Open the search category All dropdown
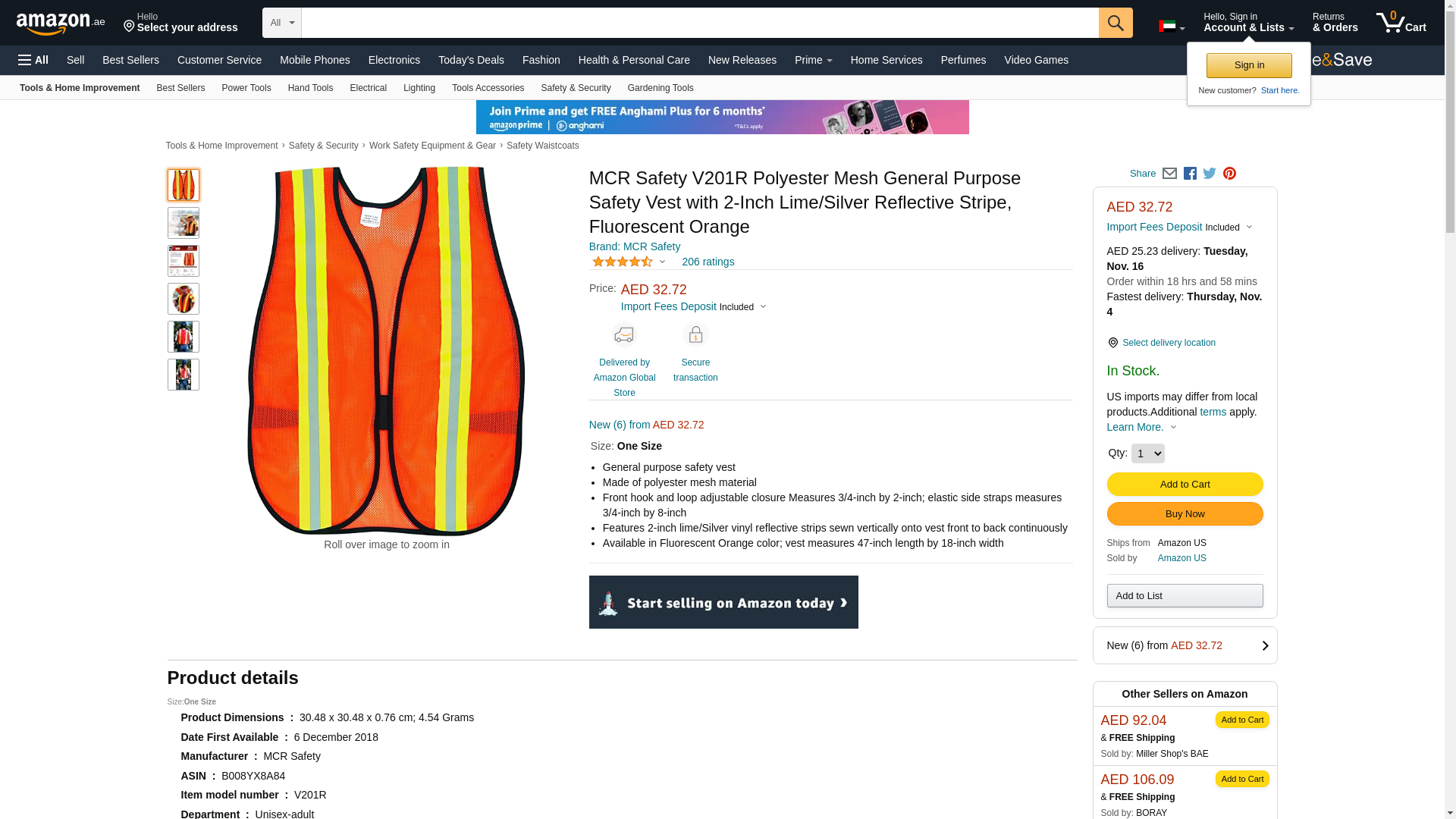Image resolution: width=1456 pixels, height=819 pixels. [x=281, y=23]
